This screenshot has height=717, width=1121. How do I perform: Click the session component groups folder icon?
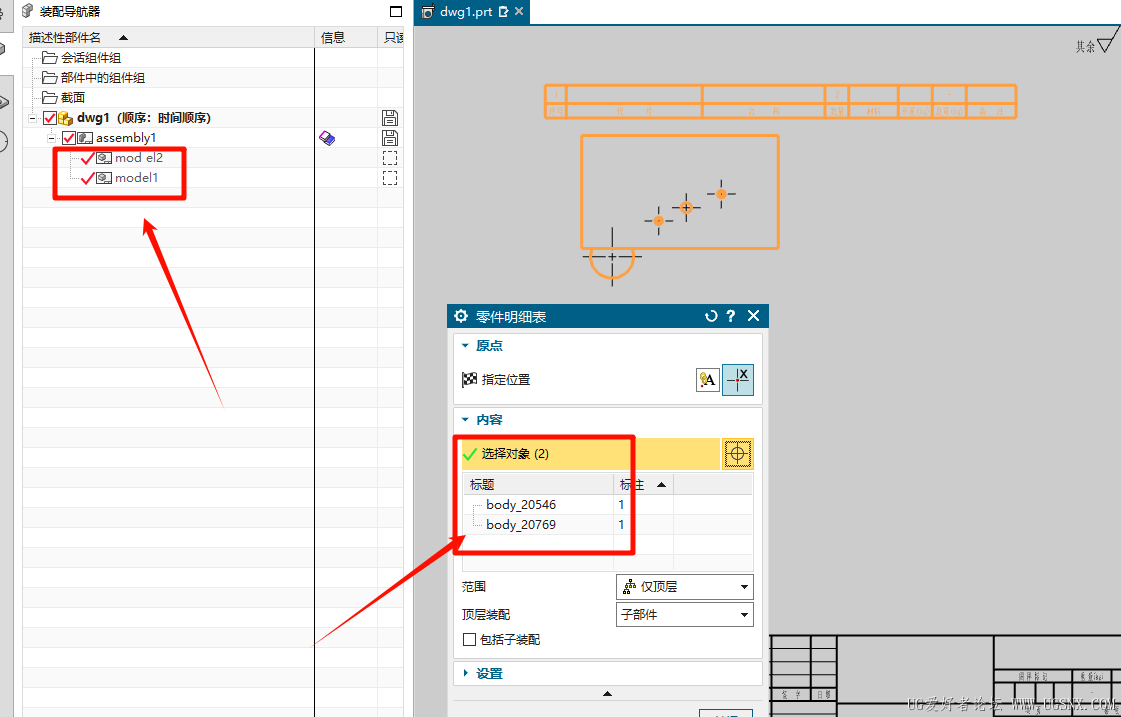click(49, 58)
